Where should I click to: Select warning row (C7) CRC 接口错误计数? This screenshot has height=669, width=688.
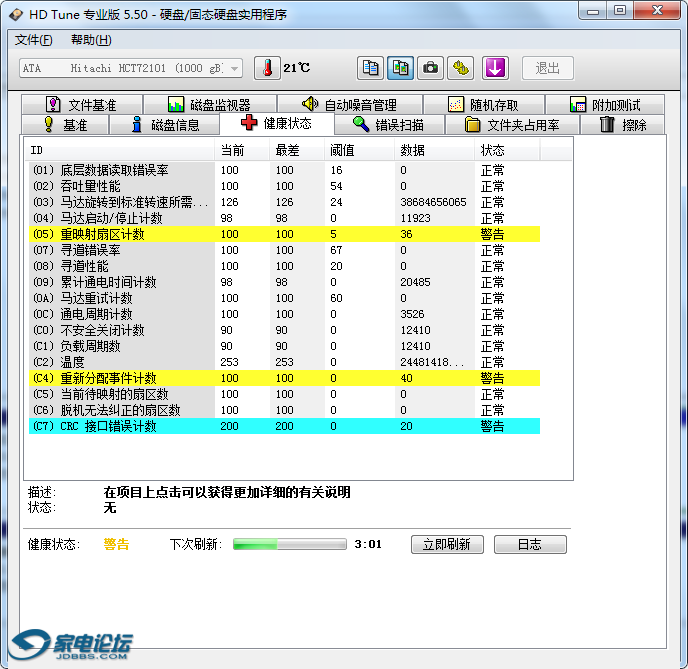pos(284,426)
